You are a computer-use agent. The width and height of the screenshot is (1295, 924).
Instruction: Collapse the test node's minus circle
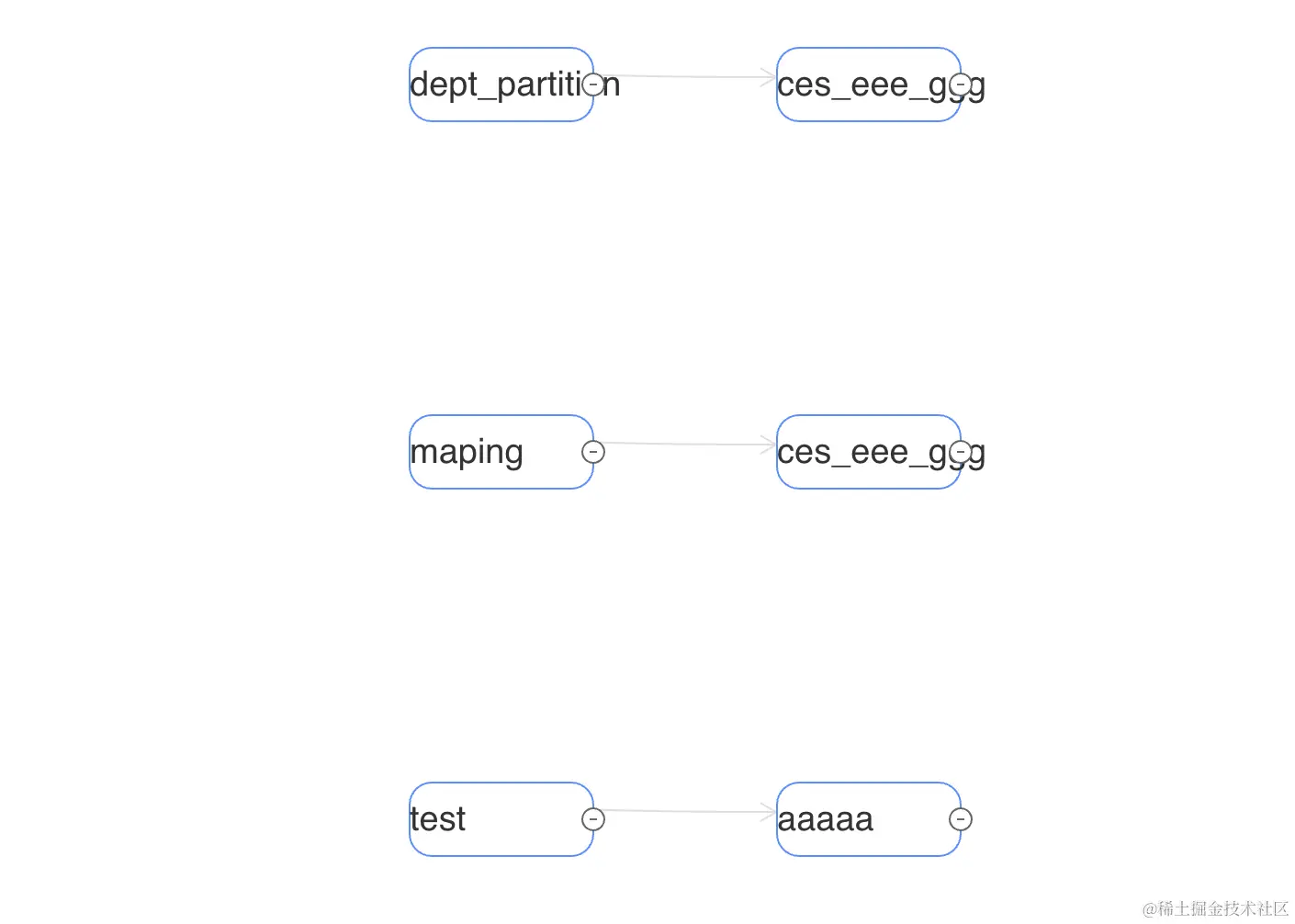coord(593,819)
